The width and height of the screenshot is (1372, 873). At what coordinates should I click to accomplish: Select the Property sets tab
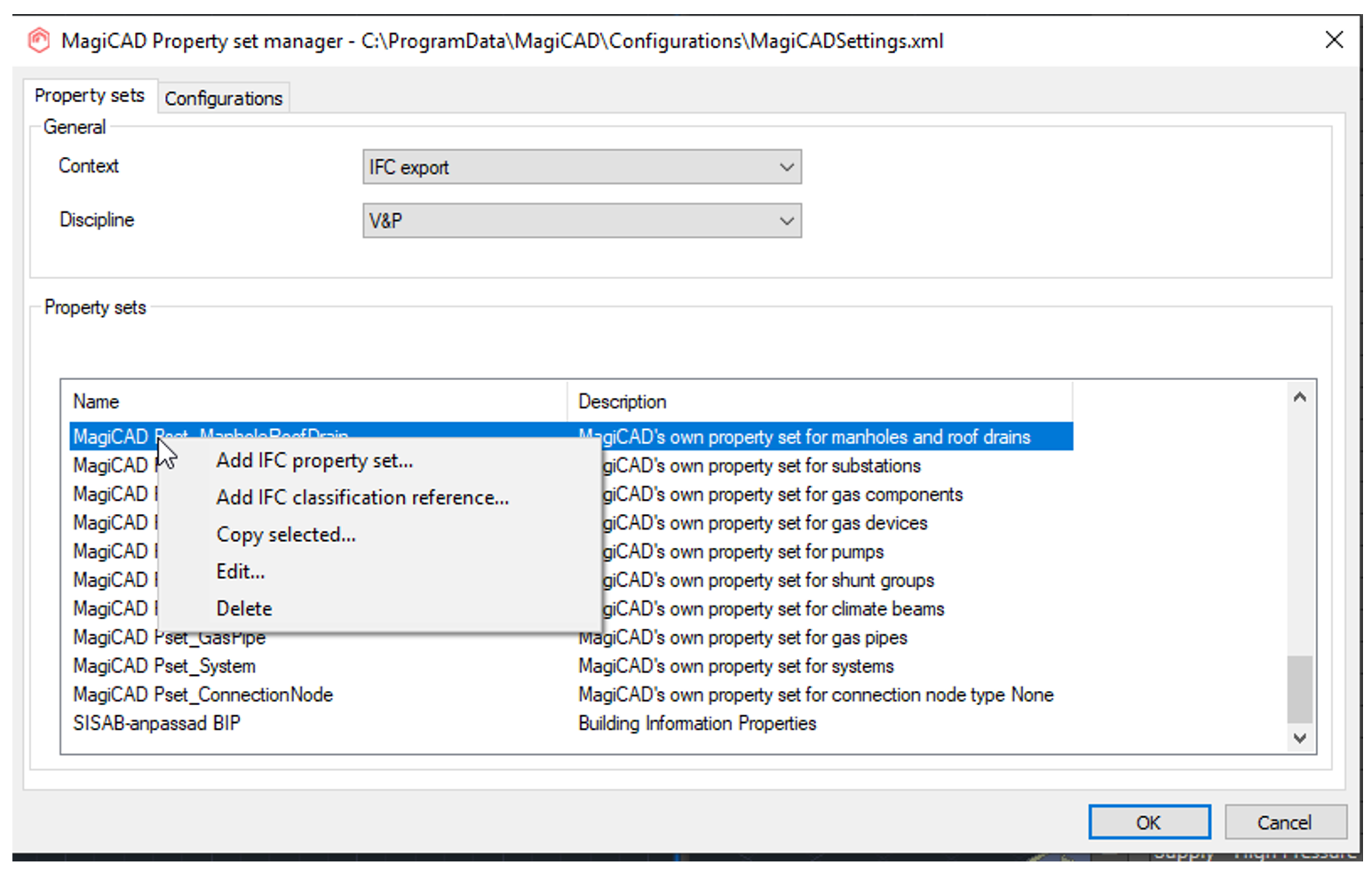[x=90, y=95]
